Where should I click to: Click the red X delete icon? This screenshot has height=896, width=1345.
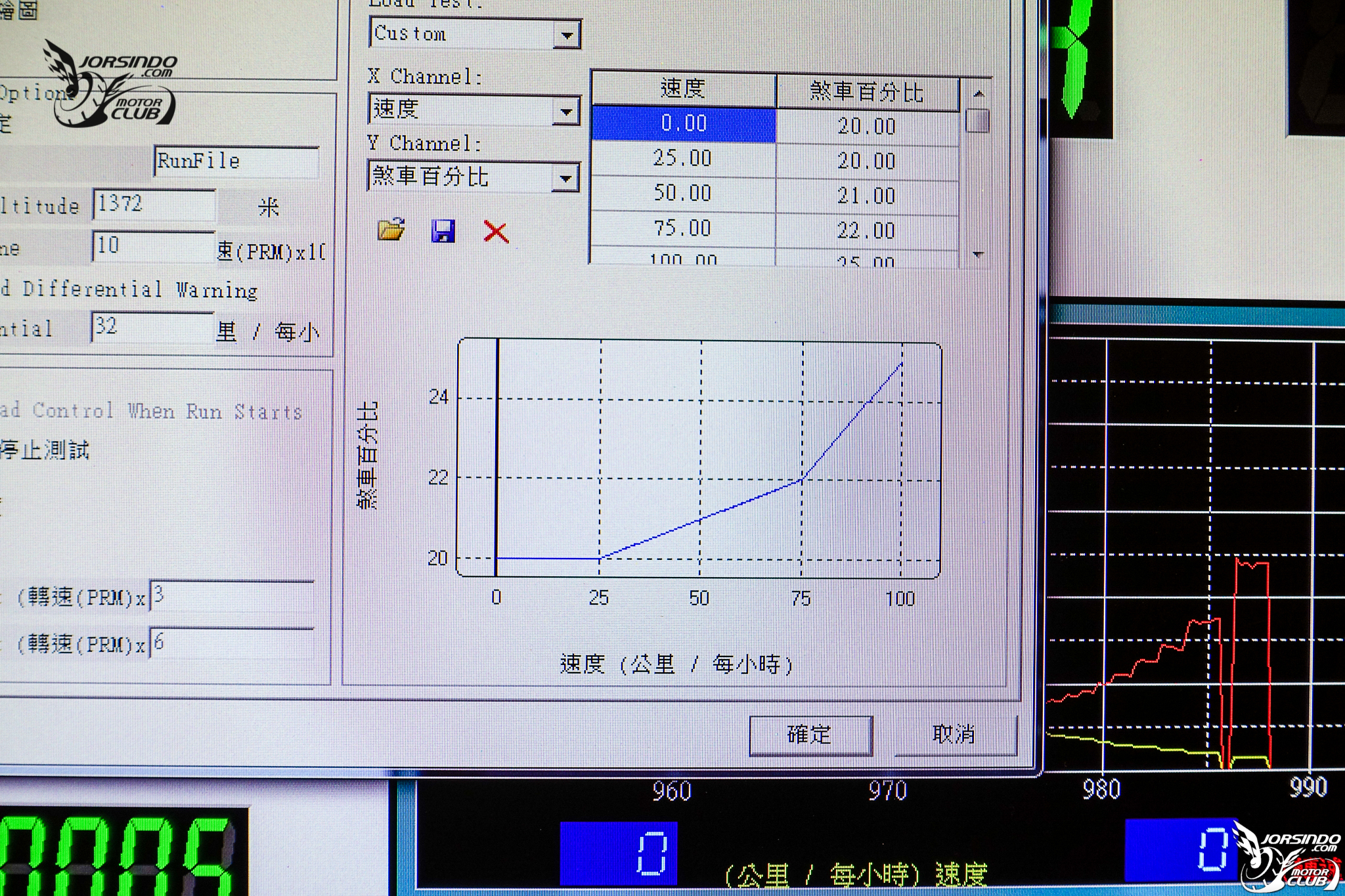point(496,232)
